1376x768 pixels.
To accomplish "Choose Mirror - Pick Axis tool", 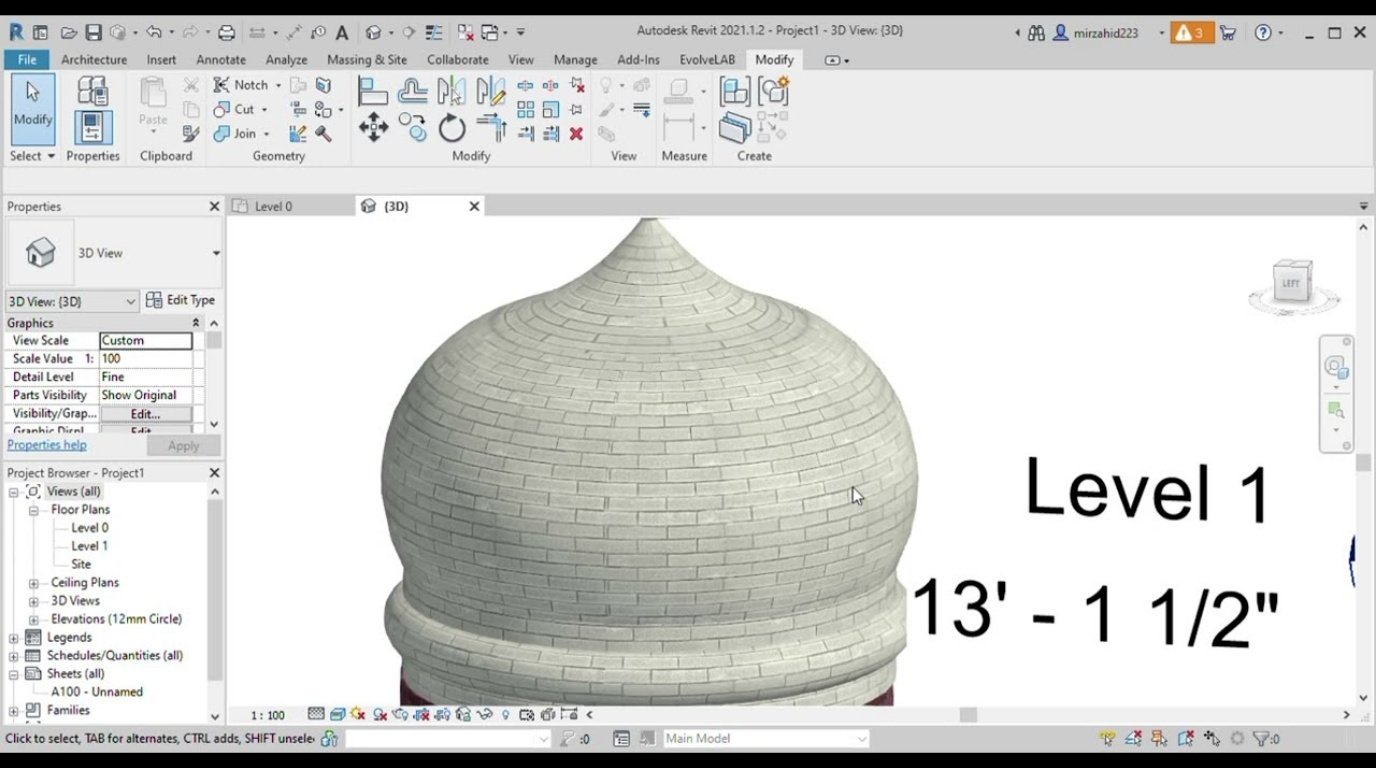I will 452,92.
